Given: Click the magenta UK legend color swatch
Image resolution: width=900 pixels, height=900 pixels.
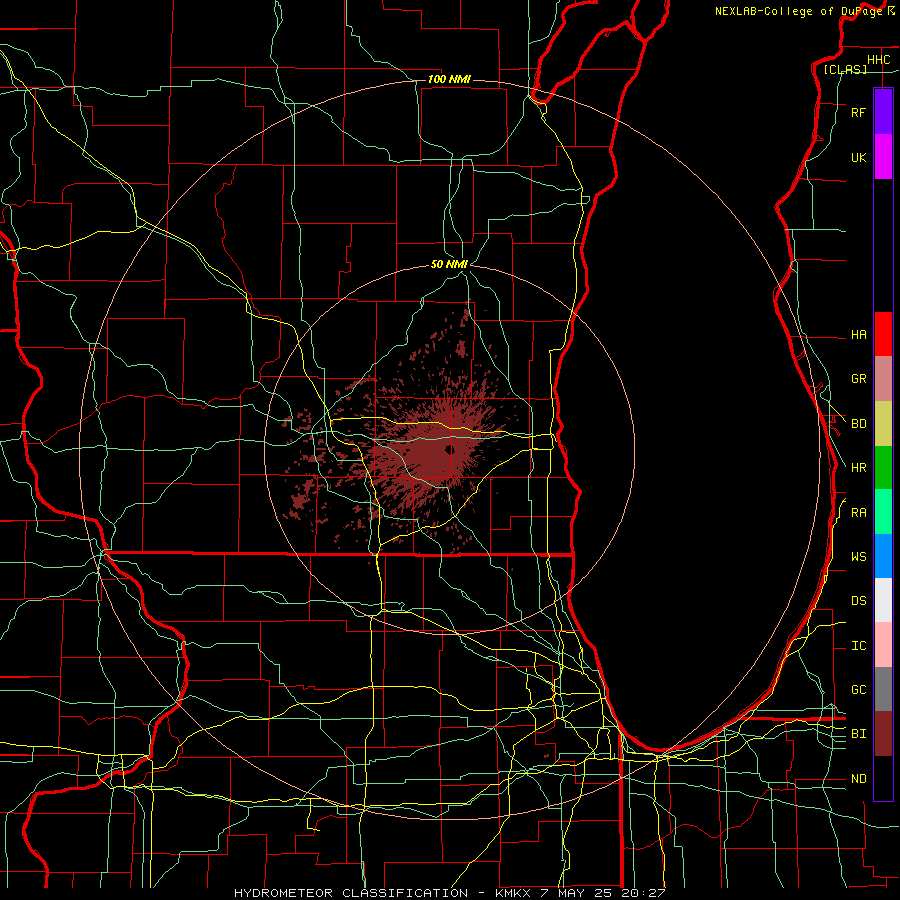Looking at the screenshot, I should tap(883, 157).
